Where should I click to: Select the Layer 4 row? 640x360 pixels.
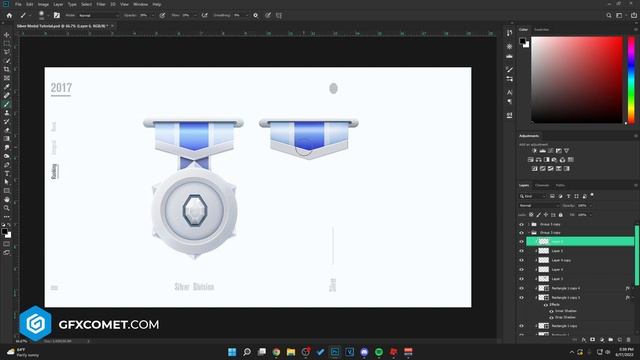click(580, 269)
